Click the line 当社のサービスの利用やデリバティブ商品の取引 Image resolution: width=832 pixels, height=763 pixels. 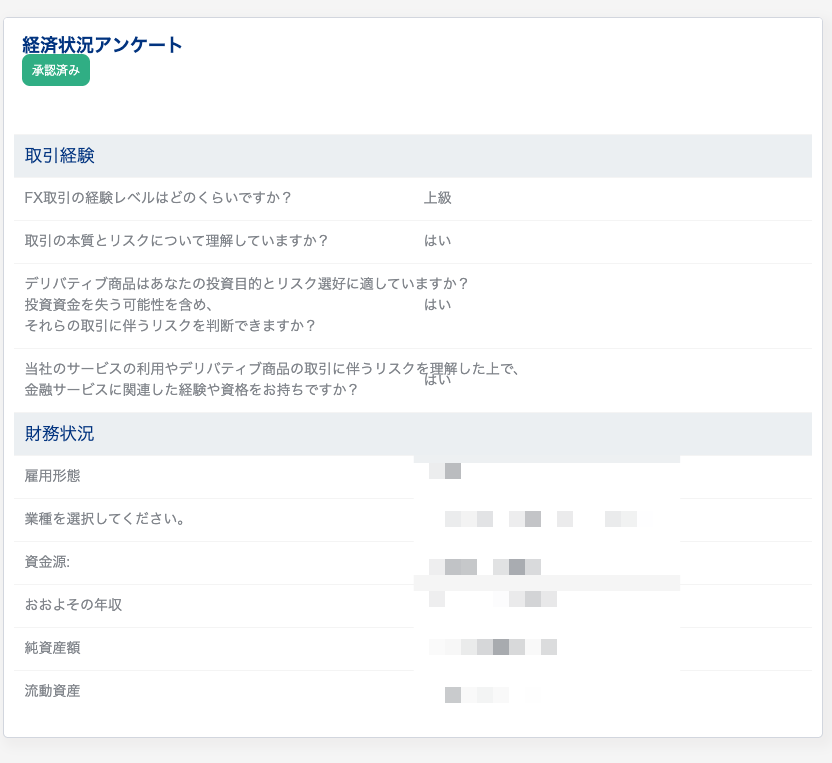(272, 369)
